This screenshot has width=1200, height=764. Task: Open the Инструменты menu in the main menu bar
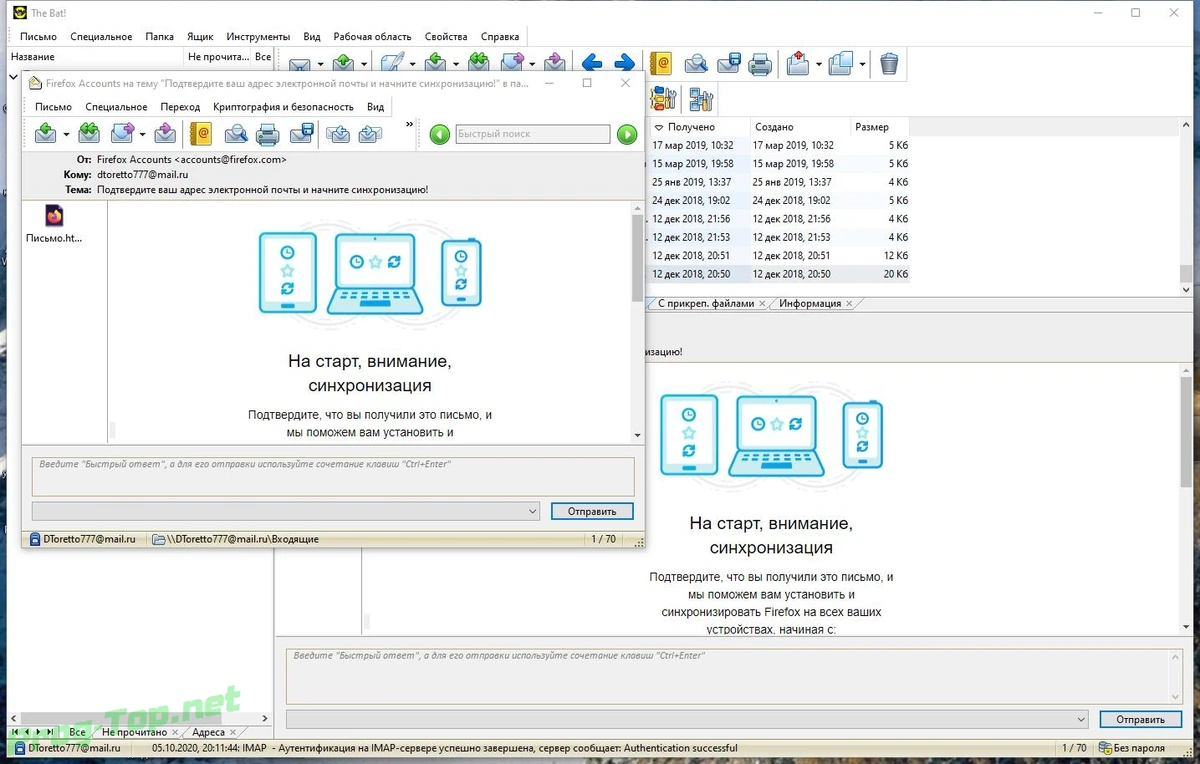(258, 36)
